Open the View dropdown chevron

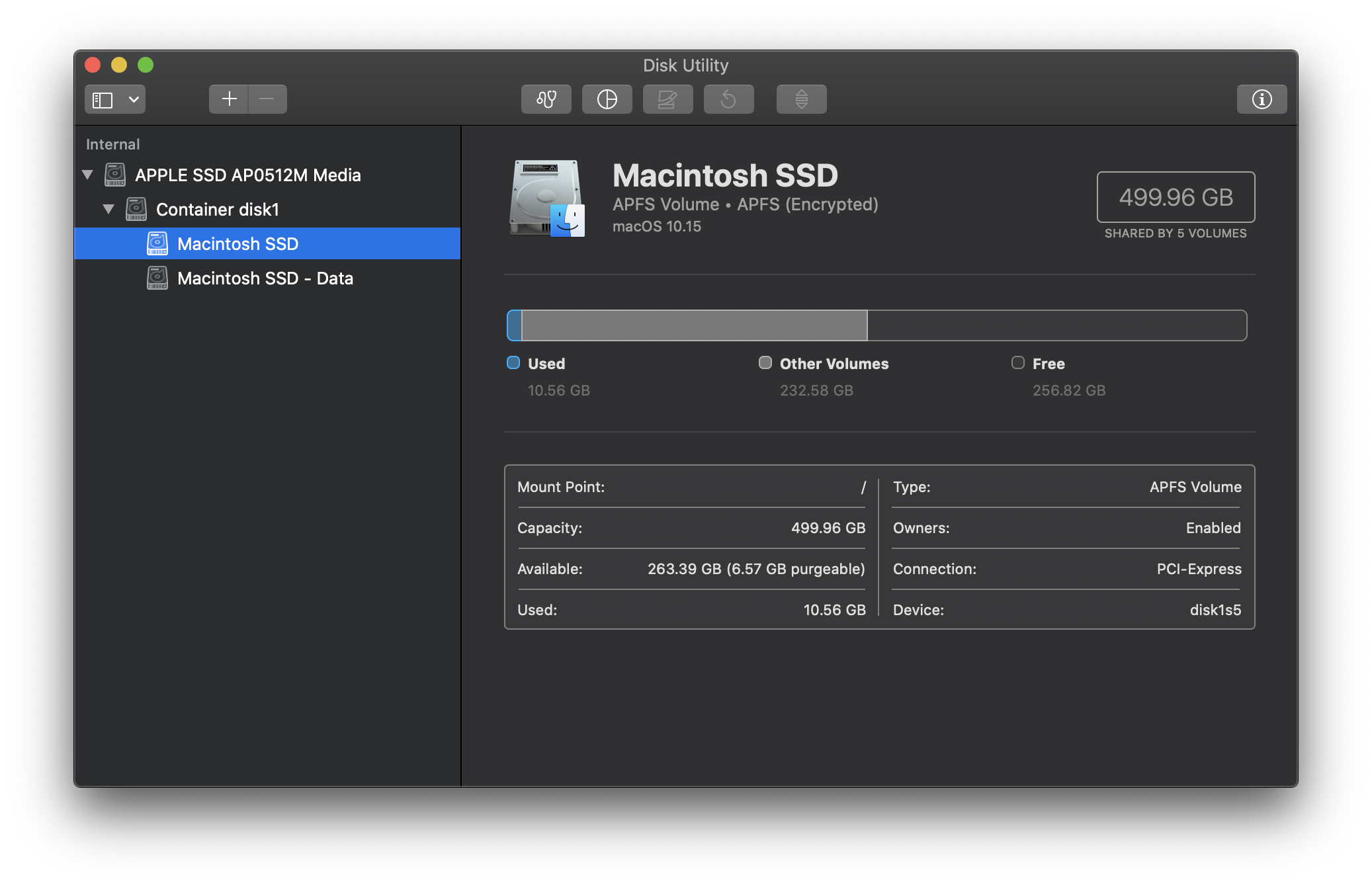tap(134, 100)
